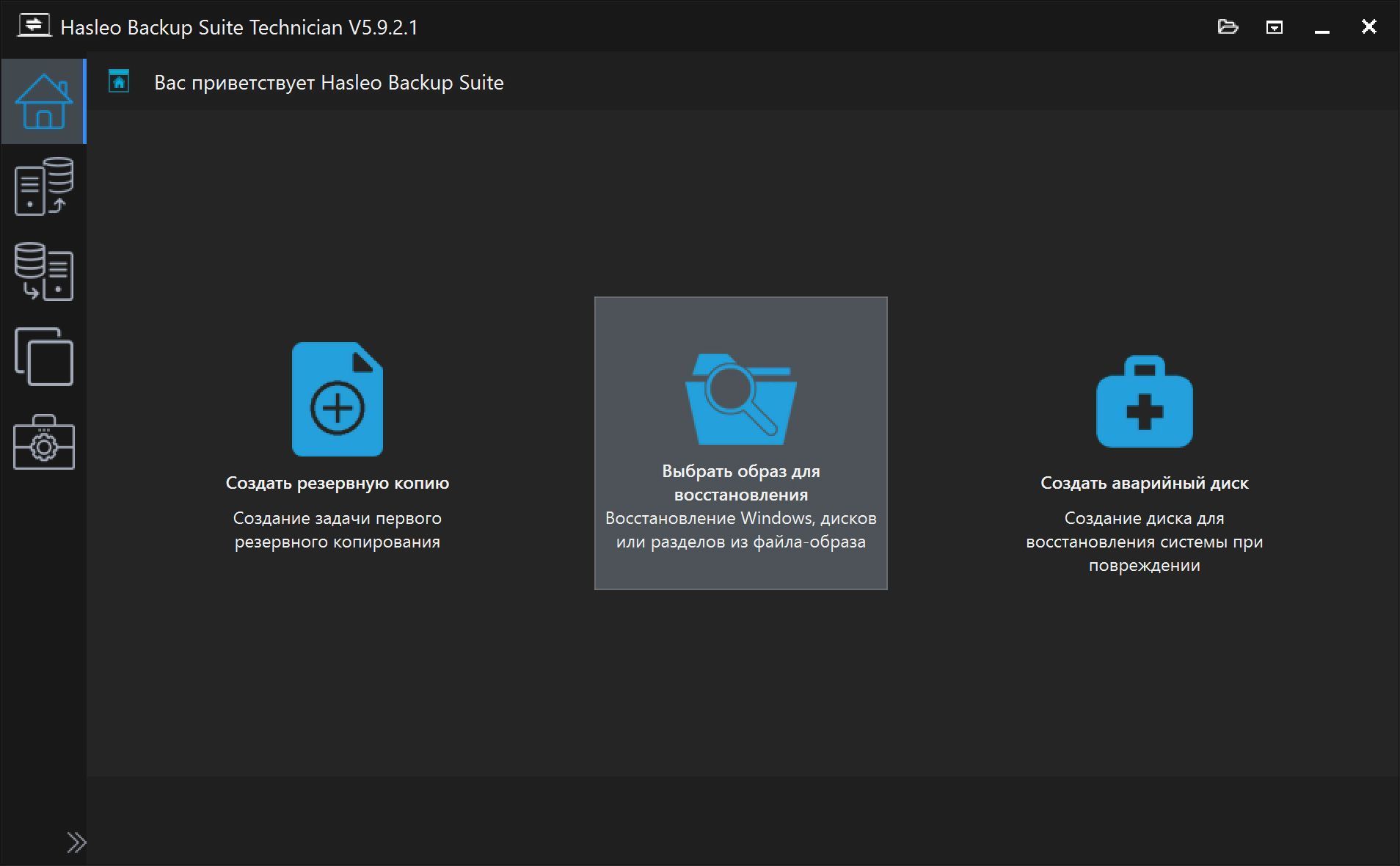Click the text 'Создание задачи первого резервного копирования'
Screen dimensions: 1400x866
click(x=338, y=530)
